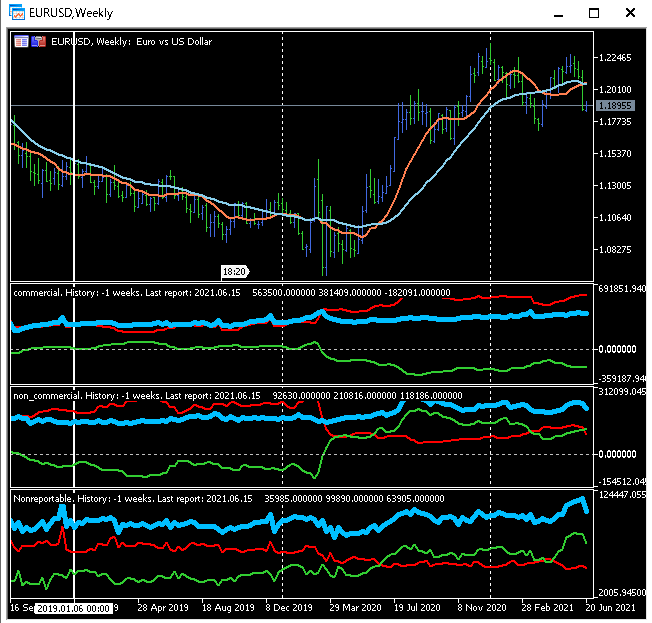
Task: Click the 28 Apr 2019 date label
Action: tap(163, 608)
